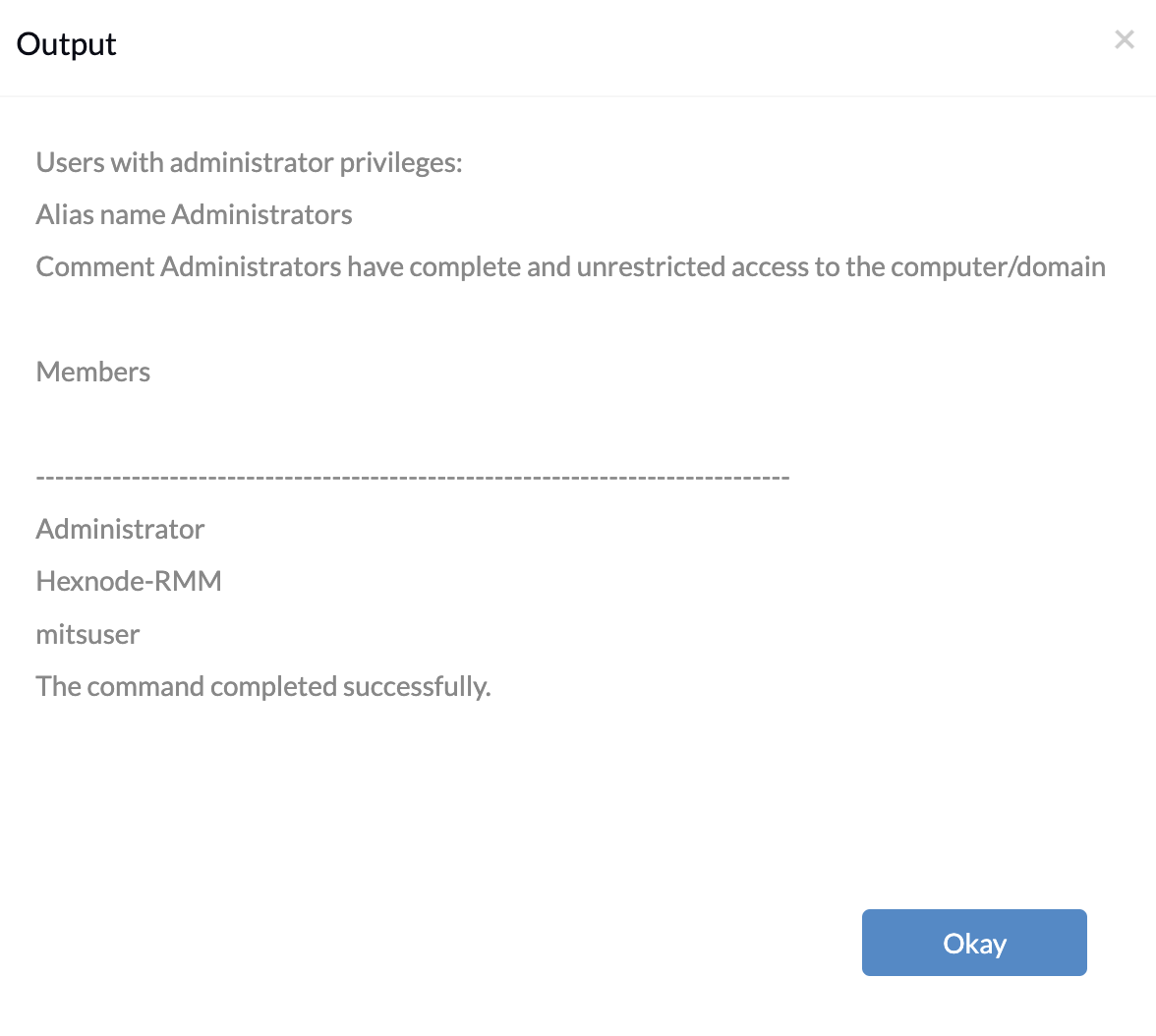Click the Output dialog title
This screenshot has width=1156, height=1036.
[67, 44]
